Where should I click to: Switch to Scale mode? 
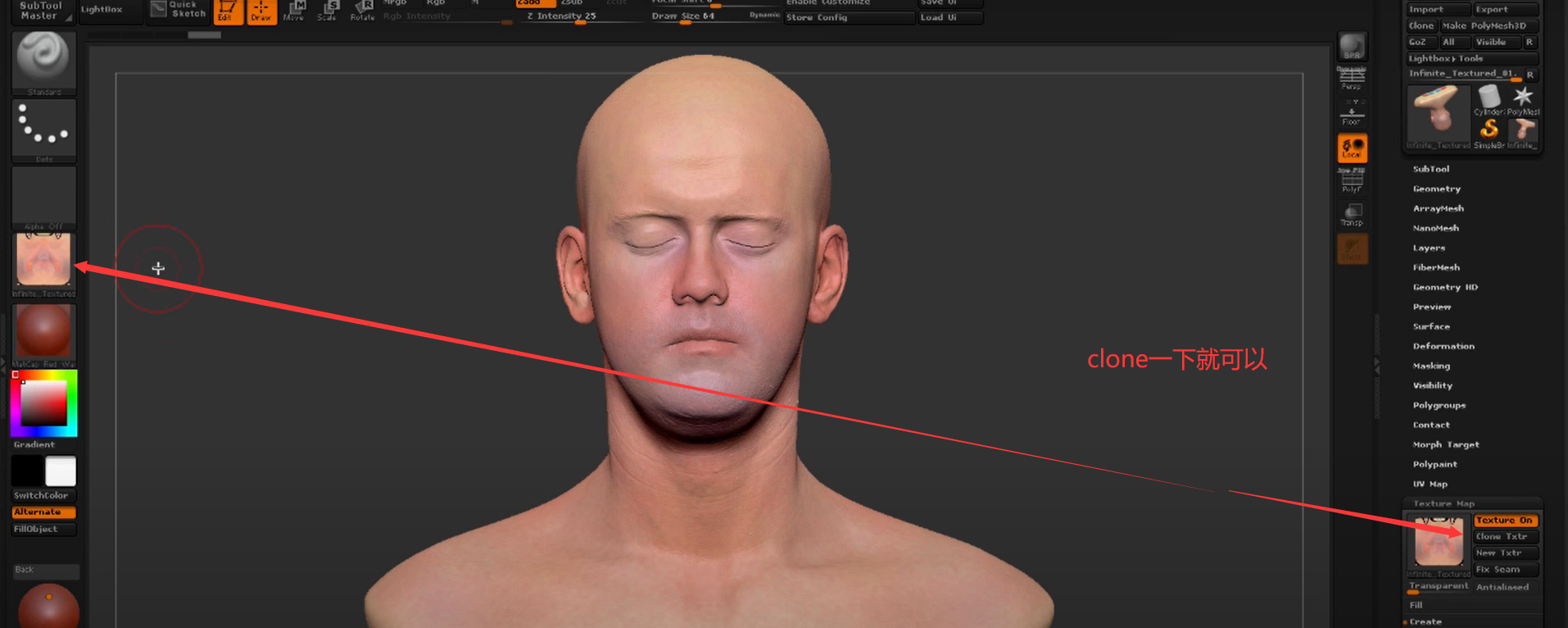[328, 11]
